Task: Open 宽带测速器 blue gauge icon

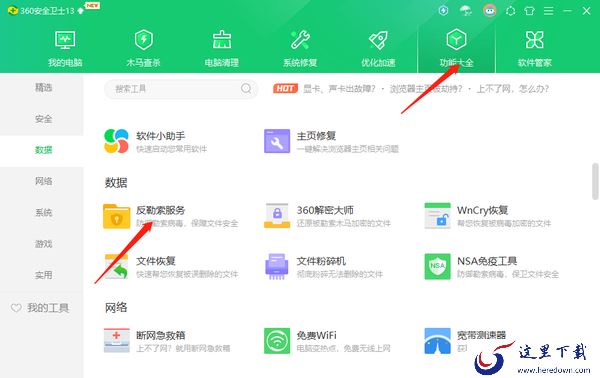Action: click(x=437, y=341)
